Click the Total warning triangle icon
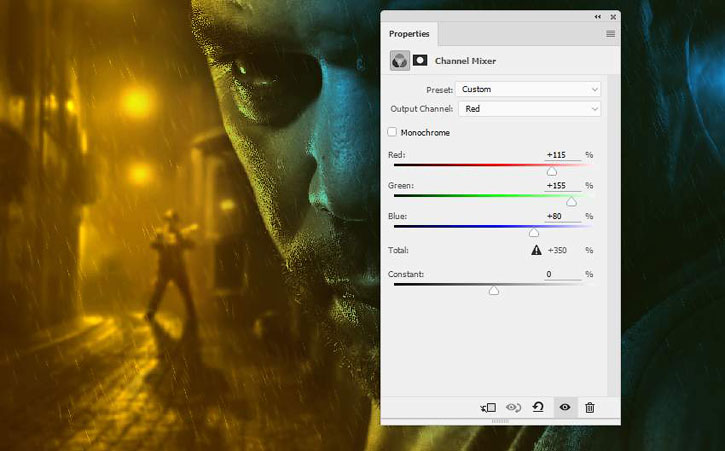This screenshot has height=451, width=725. tap(536, 250)
